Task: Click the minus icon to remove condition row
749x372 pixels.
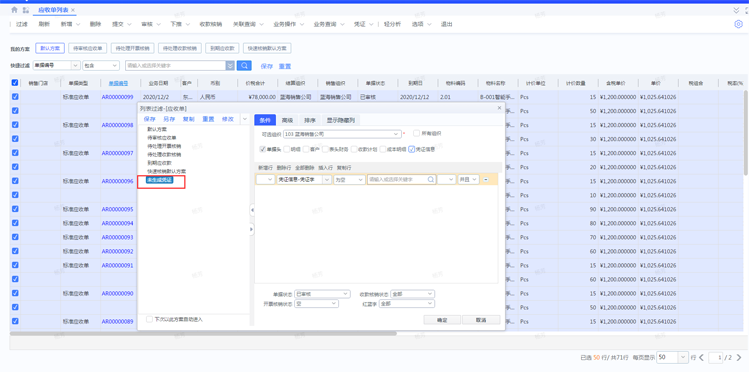Action: click(x=486, y=180)
